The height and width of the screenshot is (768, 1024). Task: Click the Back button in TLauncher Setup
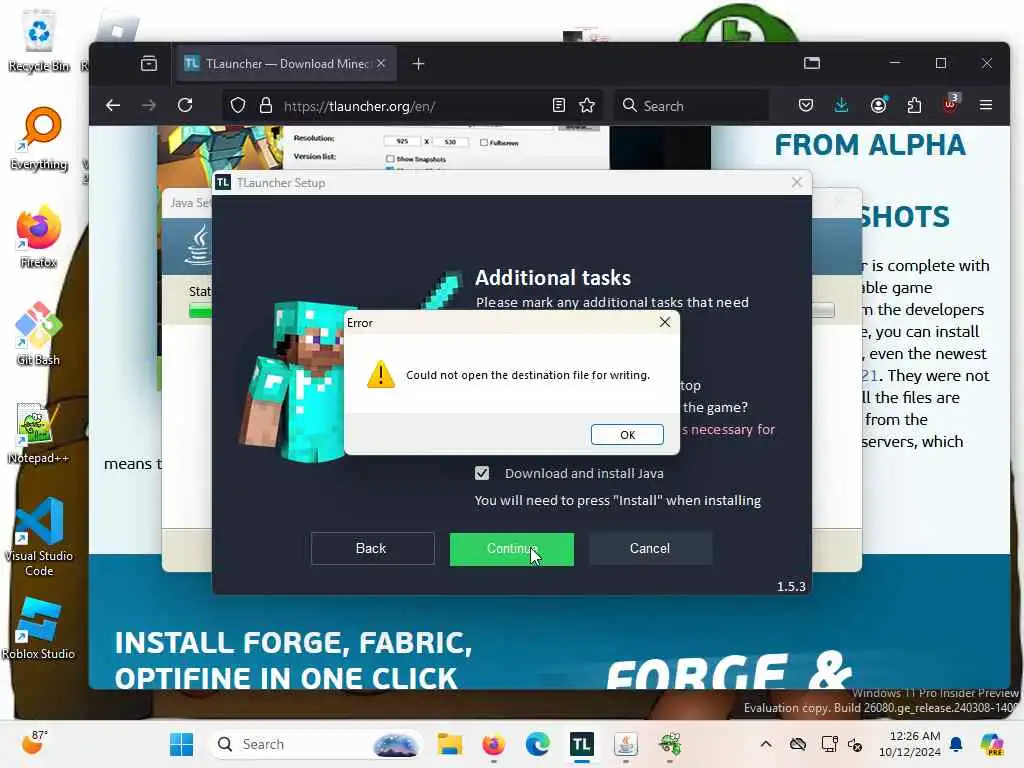[372, 549]
